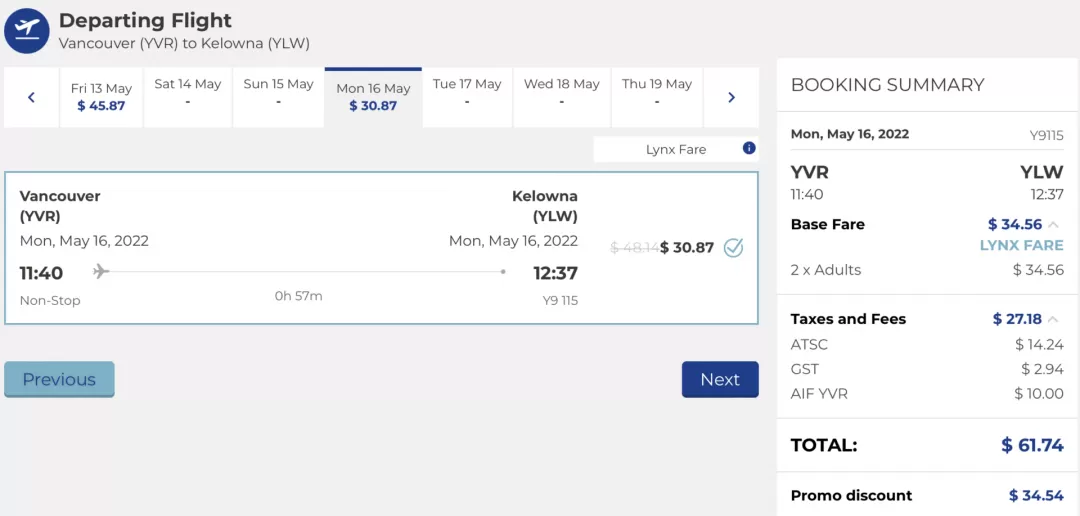Click the LYNX FARE link in summary

[x=1021, y=245]
